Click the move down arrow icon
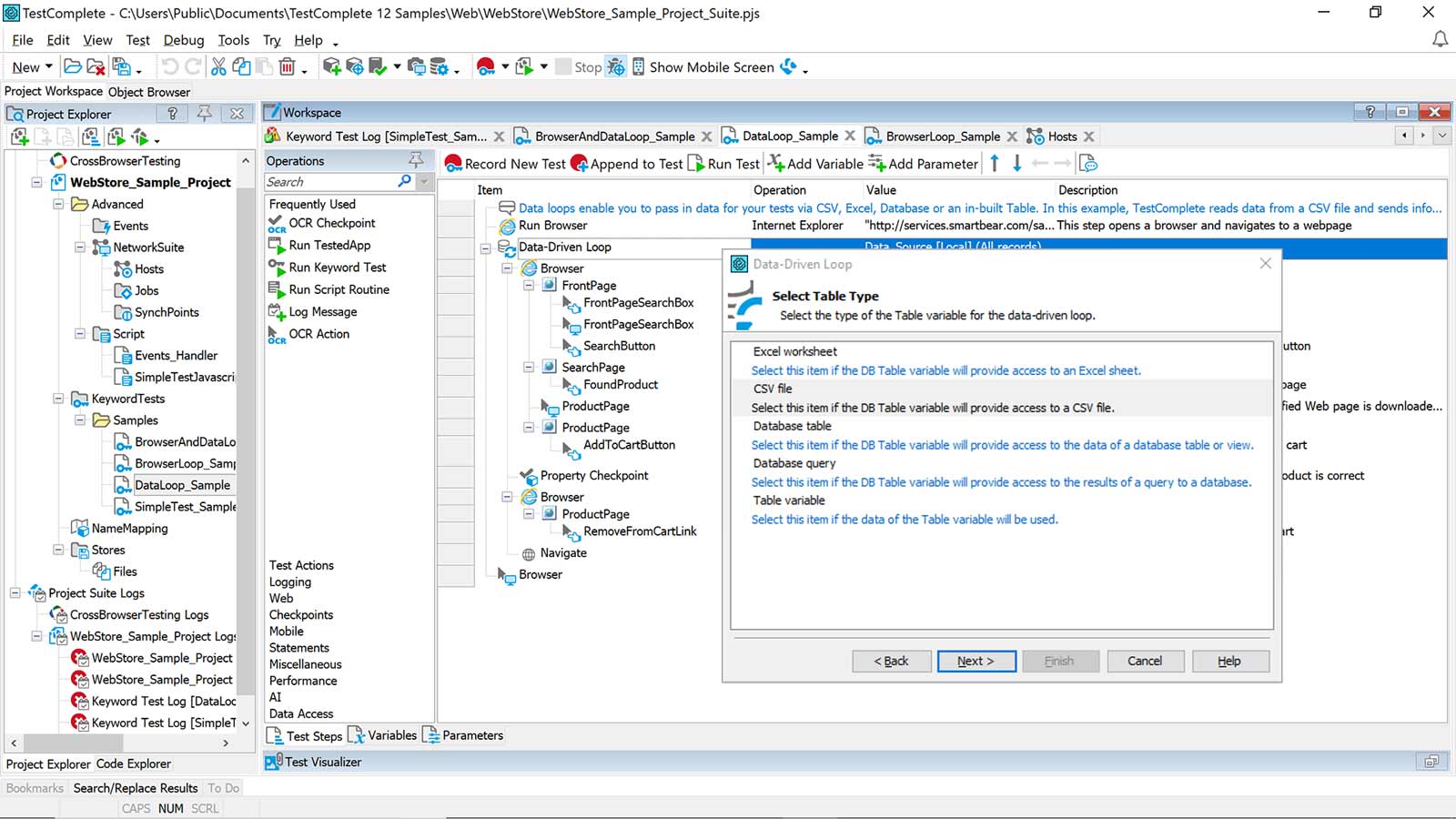The image size is (1456, 819). pos(1017,163)
